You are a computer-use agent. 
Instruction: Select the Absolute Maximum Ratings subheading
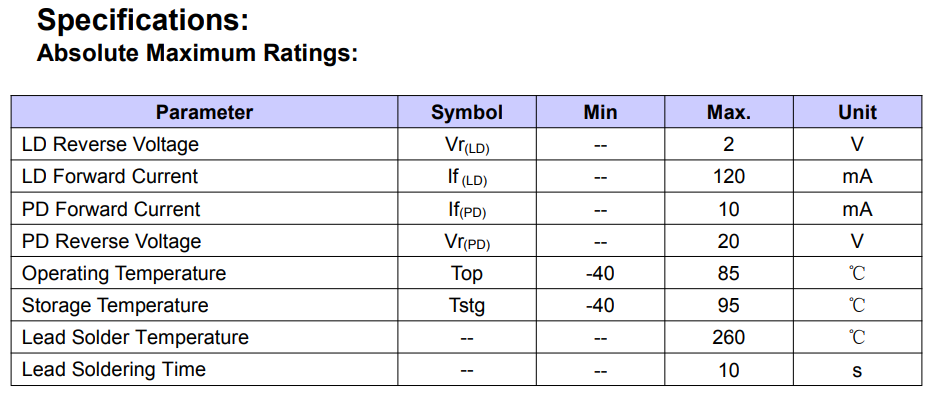pos(197,53)
